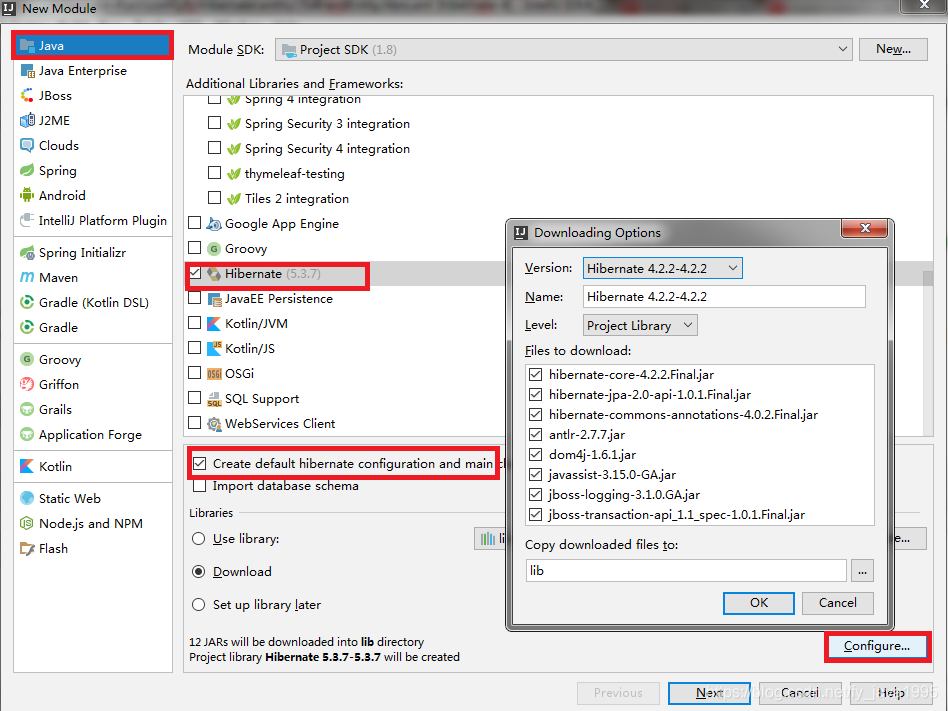This screenshot has height=711, width=948.
Task: Click the Google App Engine framework icon
Action: (x=214, y=224)
